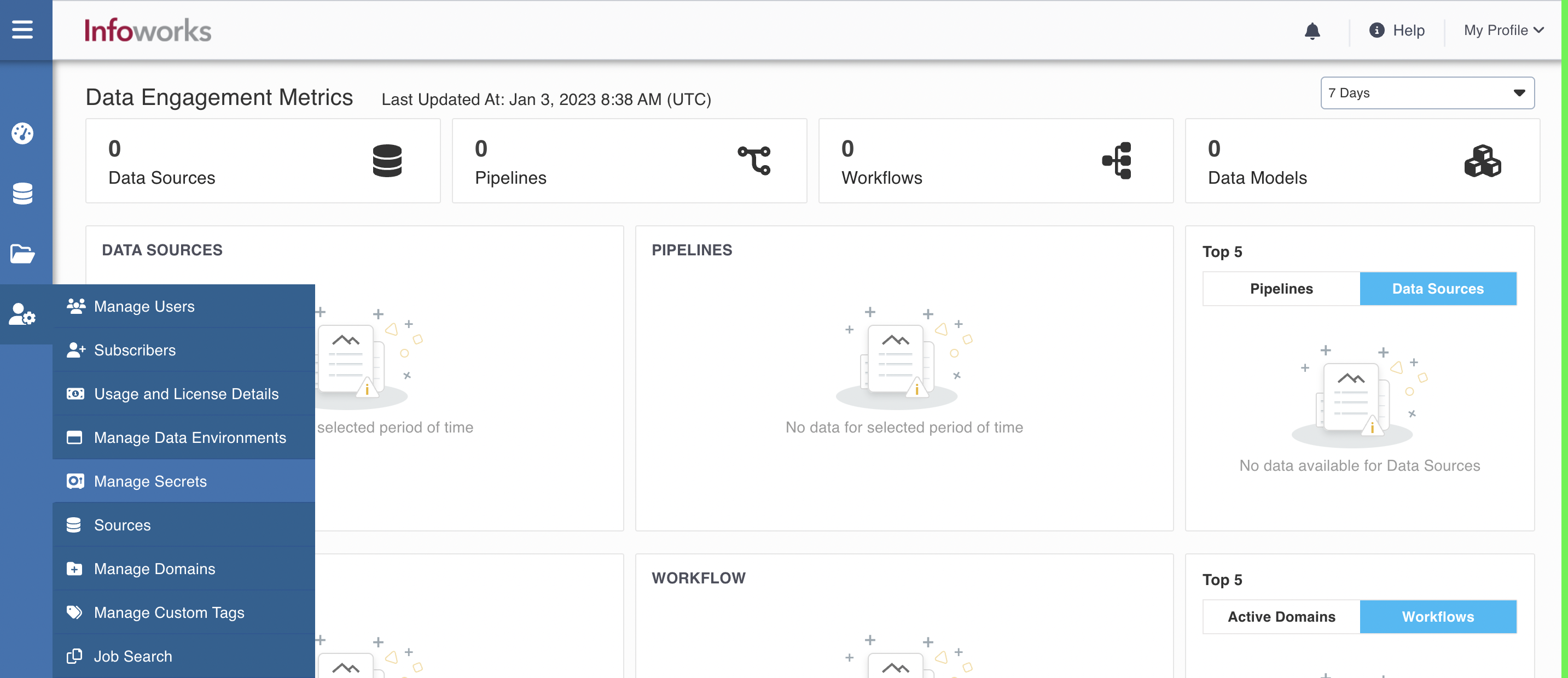1568x678 pixels.
Task: Click the Usage and License money icon
Action: [76, 394]
